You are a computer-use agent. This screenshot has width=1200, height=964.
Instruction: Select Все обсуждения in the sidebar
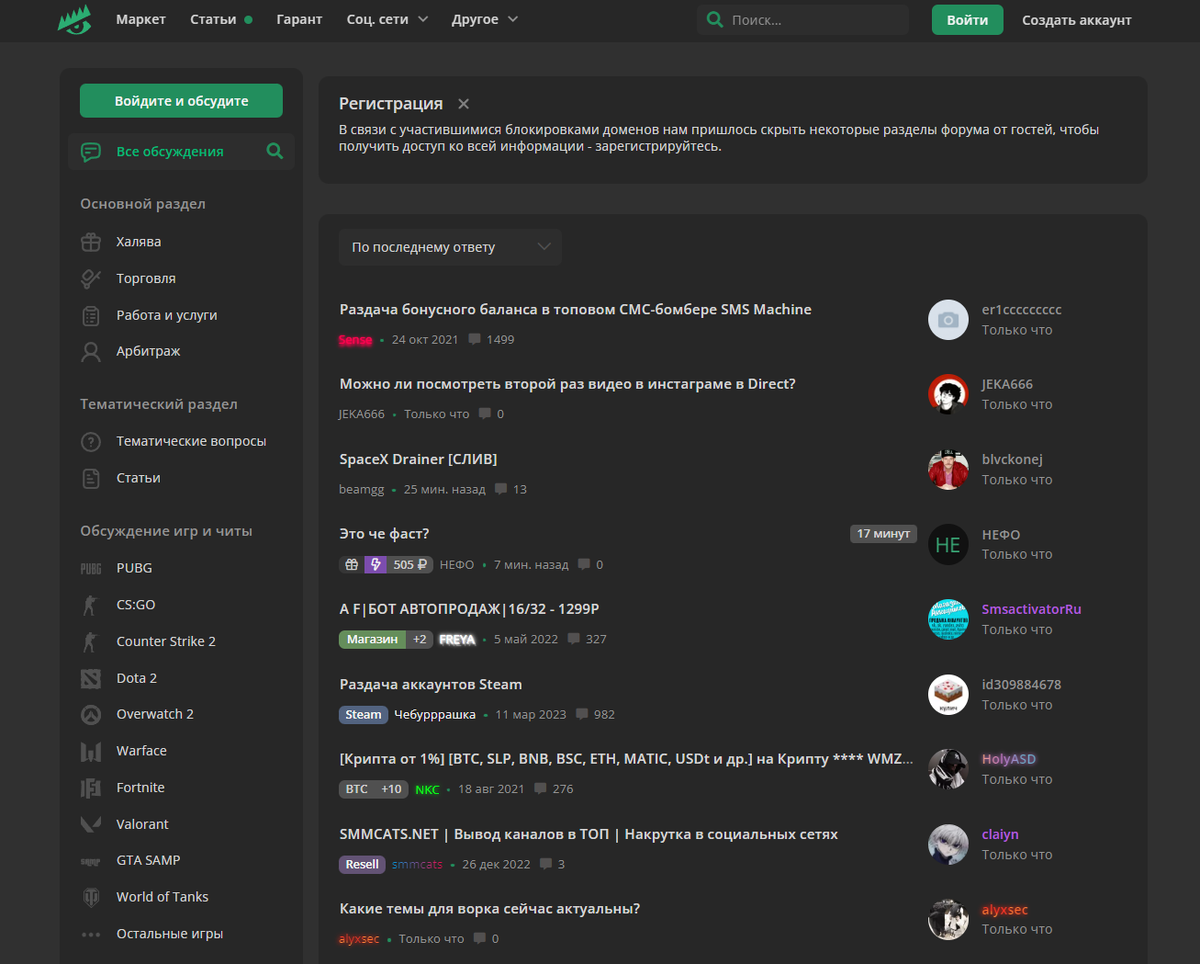click(x=181, y=152)
